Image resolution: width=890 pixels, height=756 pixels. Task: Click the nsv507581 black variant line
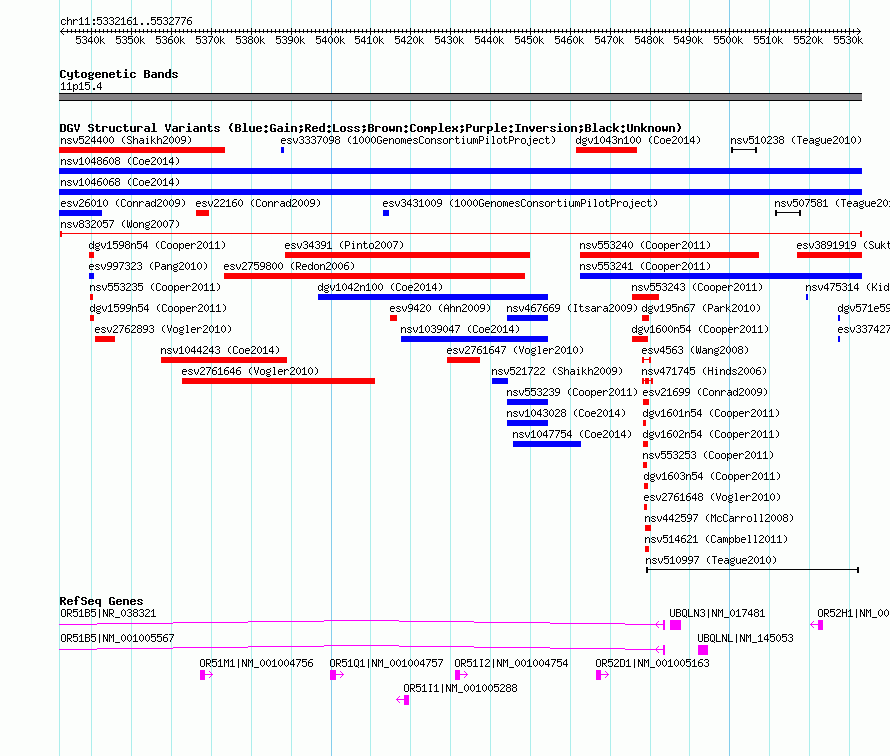788,213
